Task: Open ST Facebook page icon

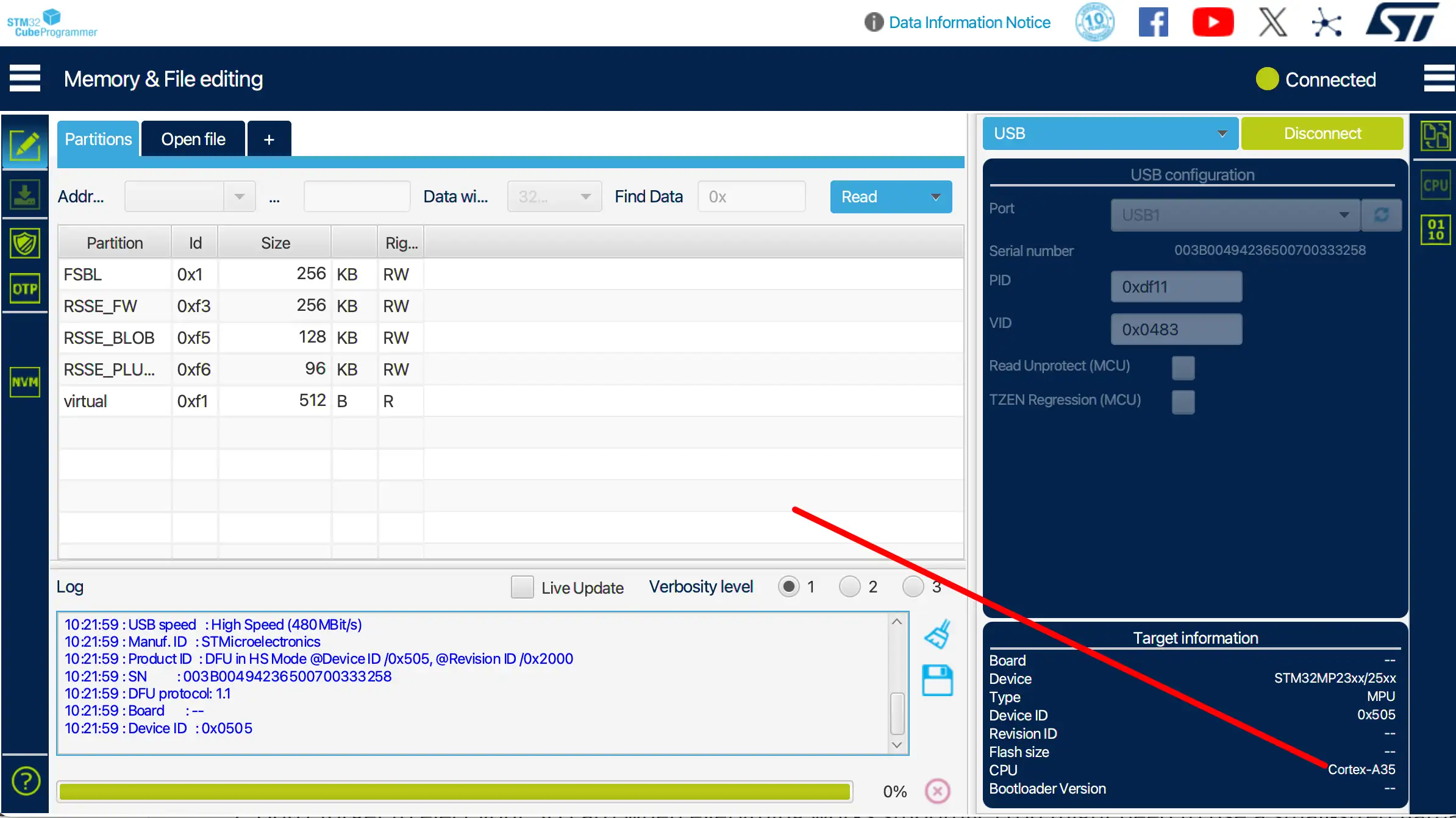Action: (1154, 23)
